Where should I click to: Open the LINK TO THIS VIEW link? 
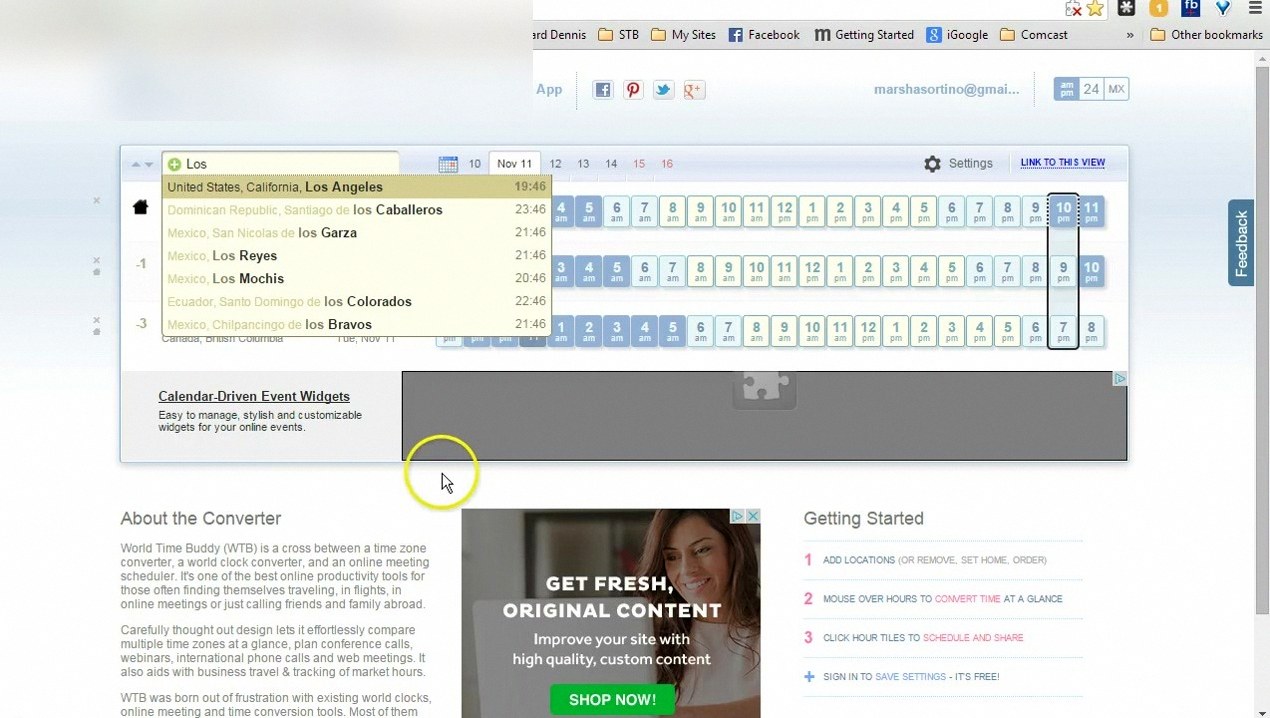coord(1062,163)
